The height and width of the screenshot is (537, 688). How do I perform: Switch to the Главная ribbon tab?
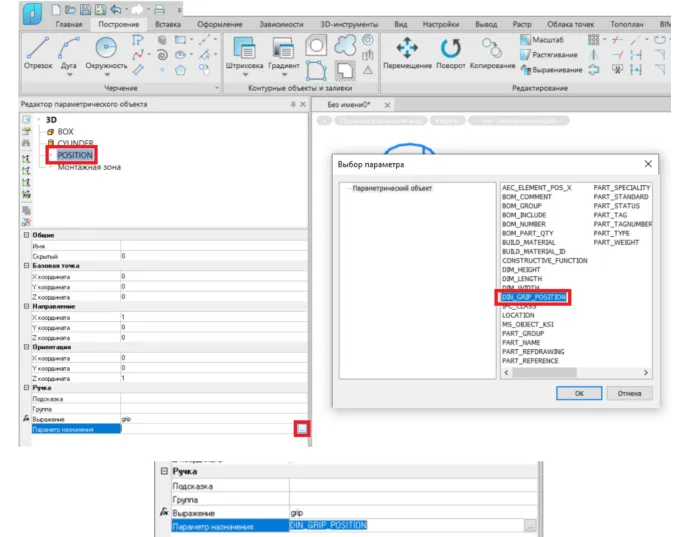tap(69, 24)
